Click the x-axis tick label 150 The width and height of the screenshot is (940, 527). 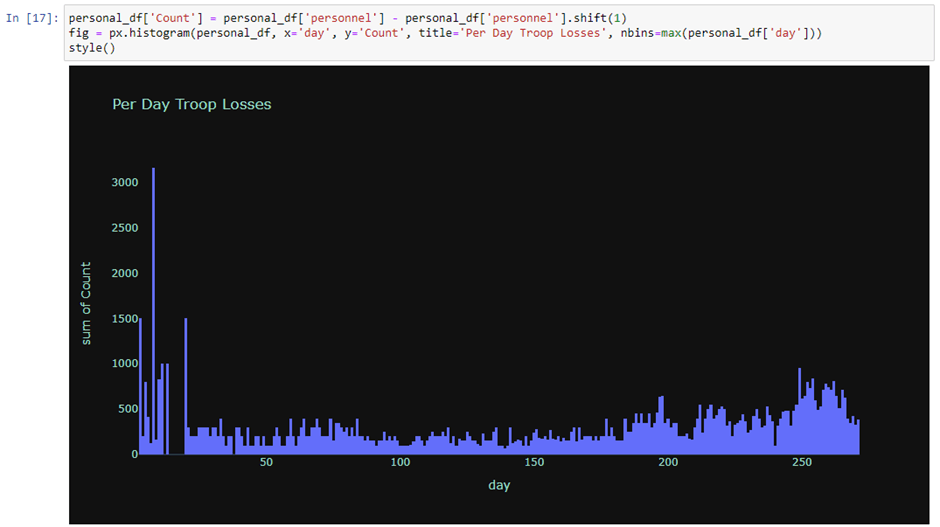(534, 462)
